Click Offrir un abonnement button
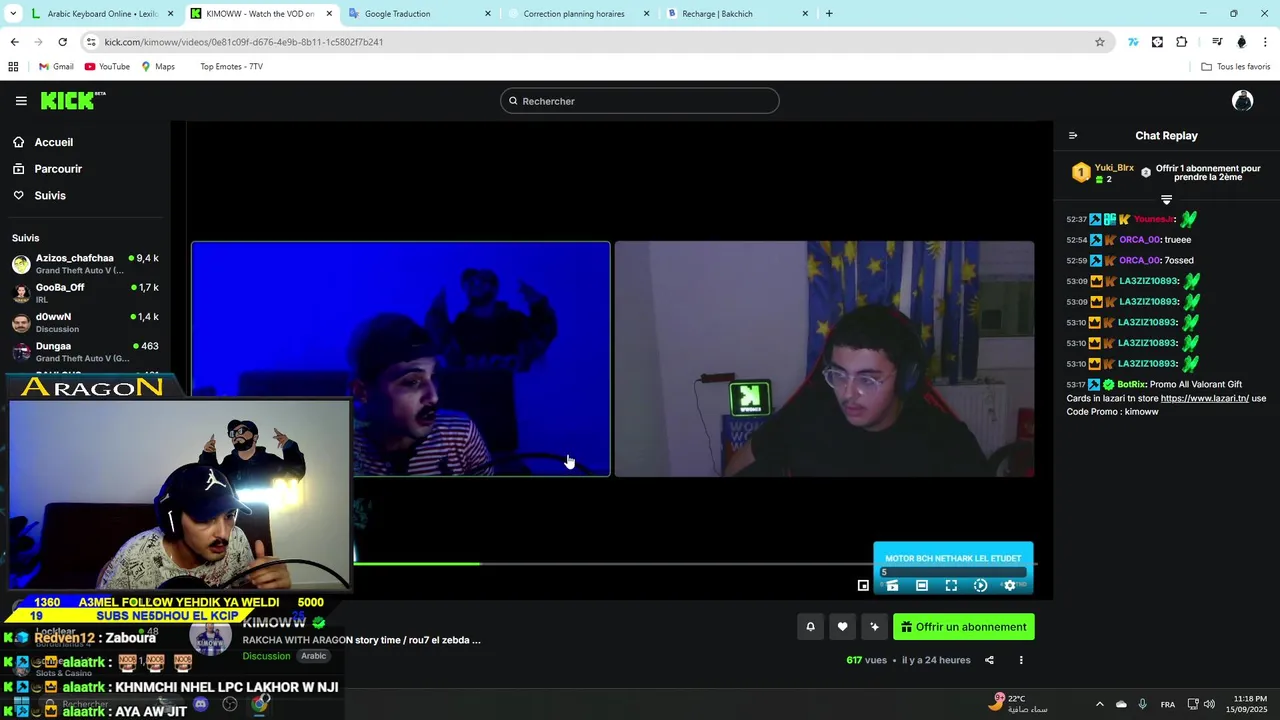The height and width of the screenshot is (720, 1280). point(964,627)
